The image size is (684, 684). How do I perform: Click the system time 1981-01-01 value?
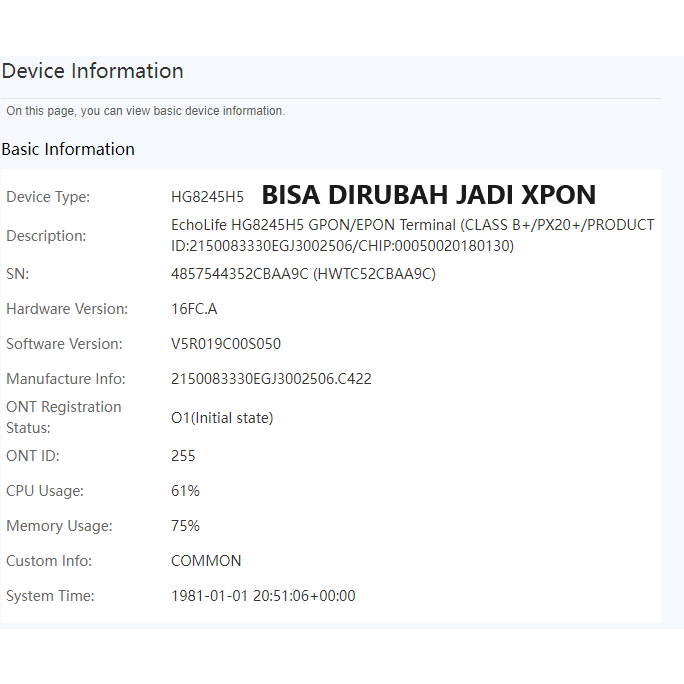(263, 596)
